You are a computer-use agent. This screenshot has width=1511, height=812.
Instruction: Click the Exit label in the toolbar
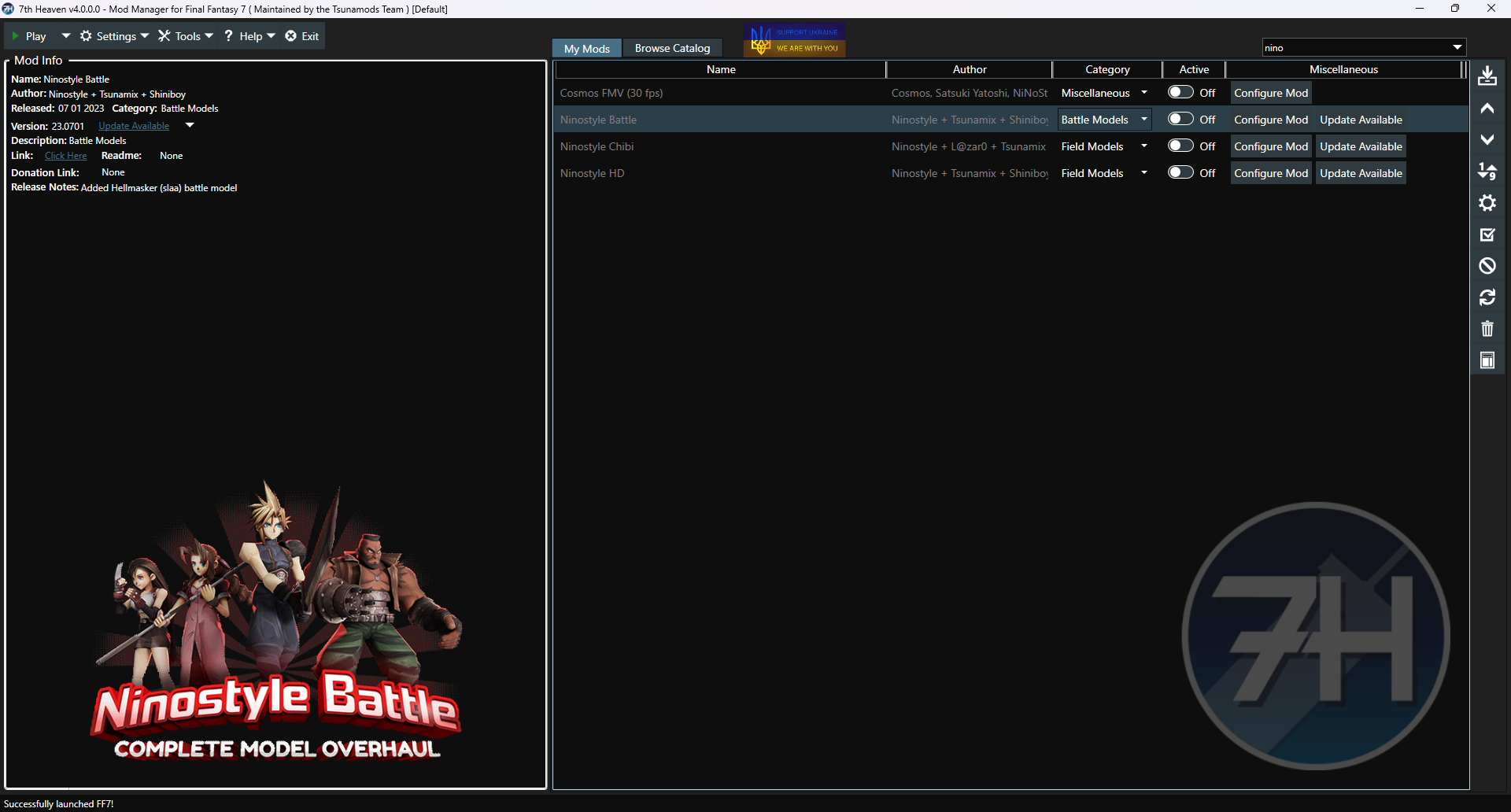(310, 36)
